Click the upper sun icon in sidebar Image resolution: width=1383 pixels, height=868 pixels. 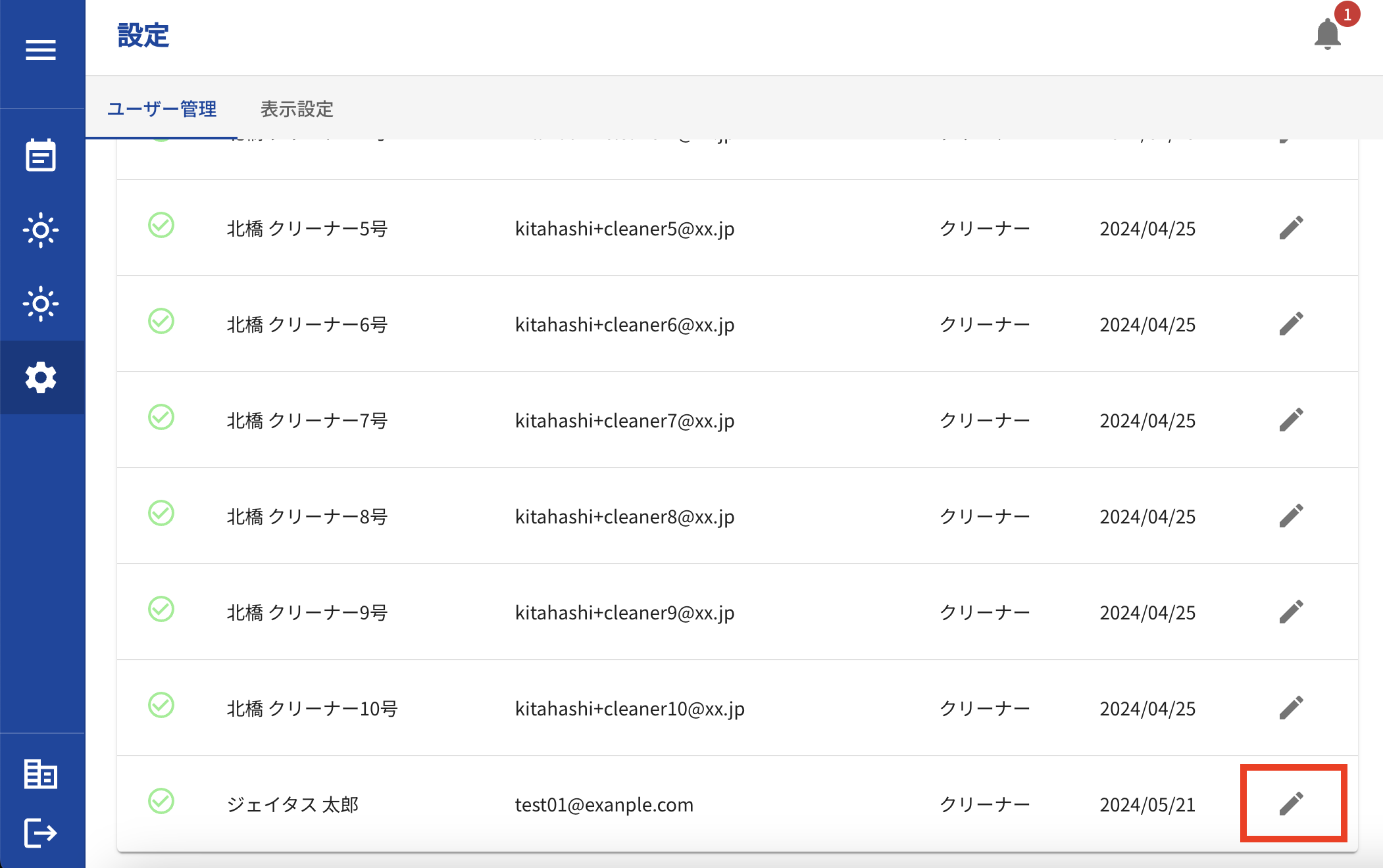[41, 230]
